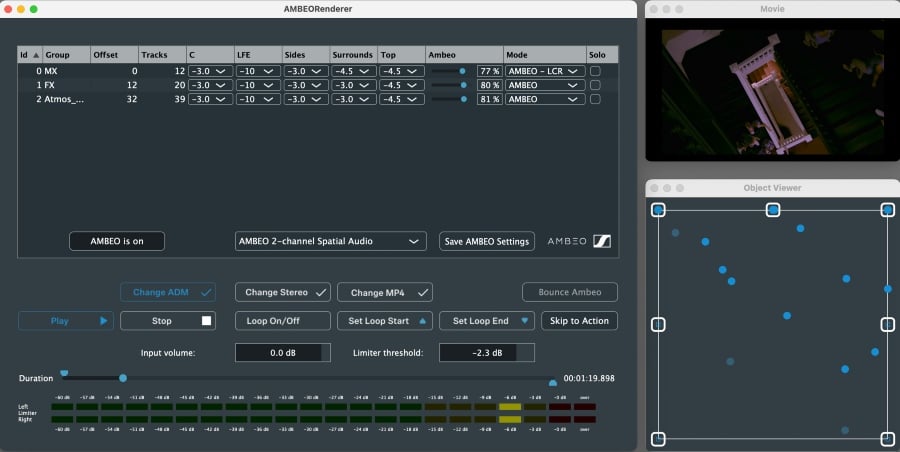Screen dimensions: 900x452
Task: Open Mode dropdown for MX row
Action: [x=544, y=71]
